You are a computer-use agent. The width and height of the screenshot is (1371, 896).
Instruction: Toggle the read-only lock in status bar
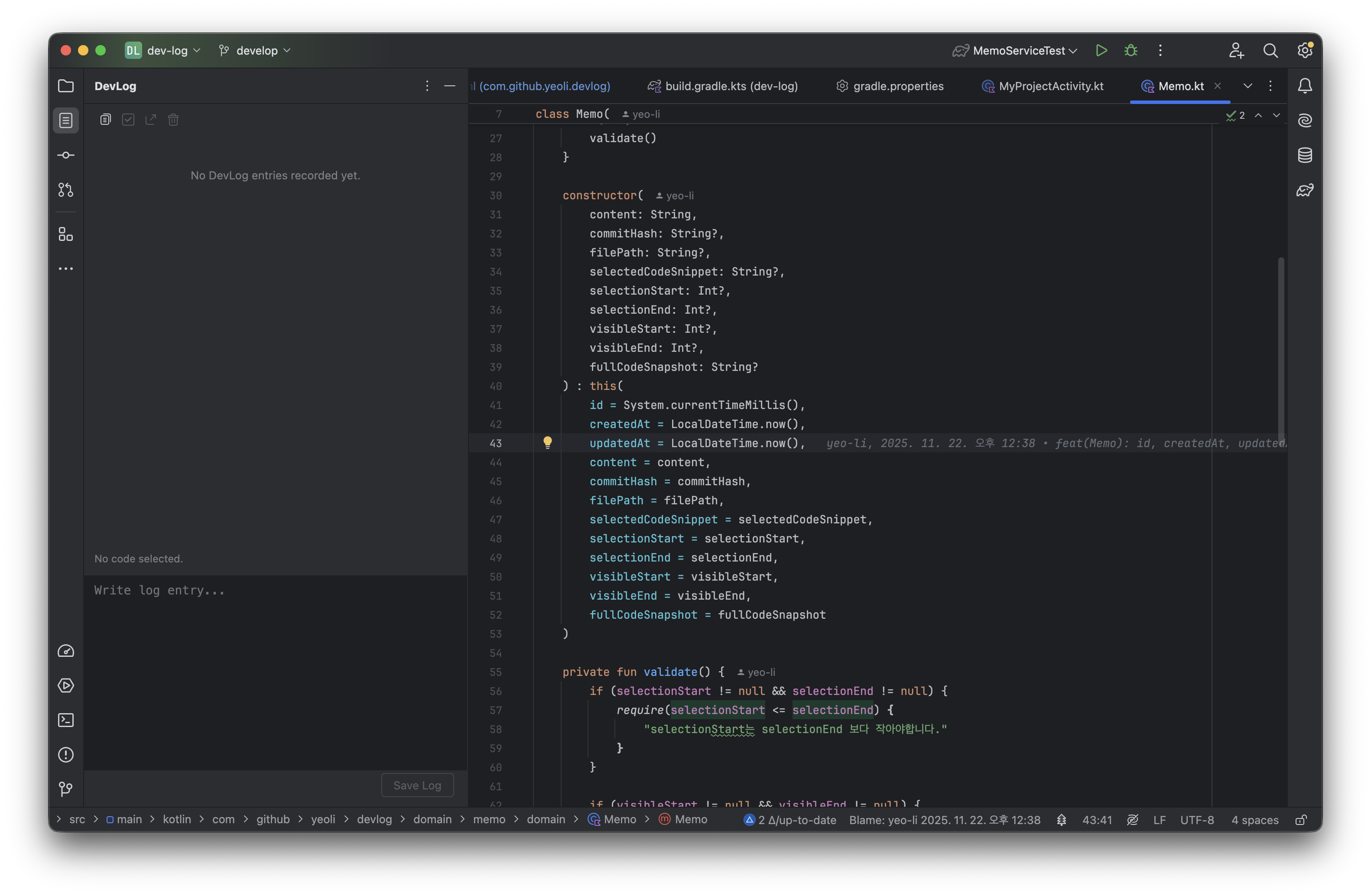[1301, 820]
